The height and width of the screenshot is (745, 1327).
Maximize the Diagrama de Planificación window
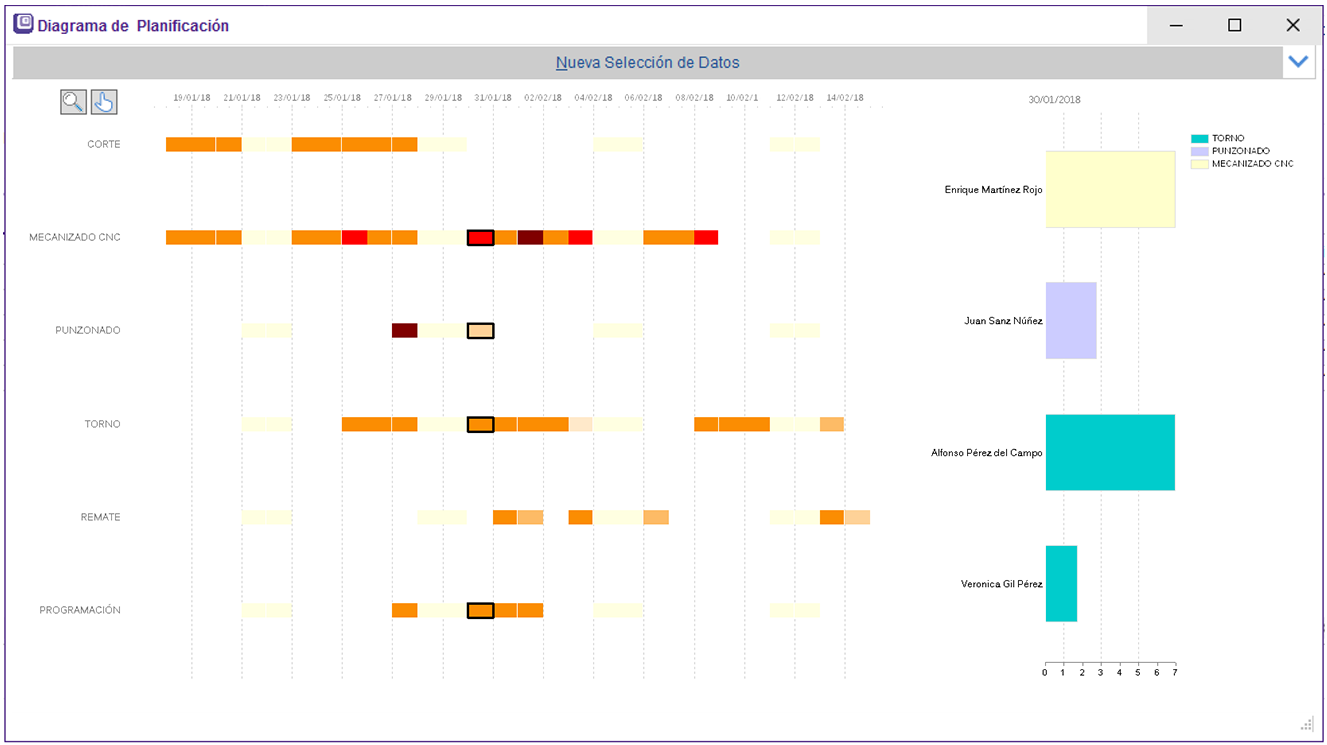pyautogui.click(x=1234, y=25)
